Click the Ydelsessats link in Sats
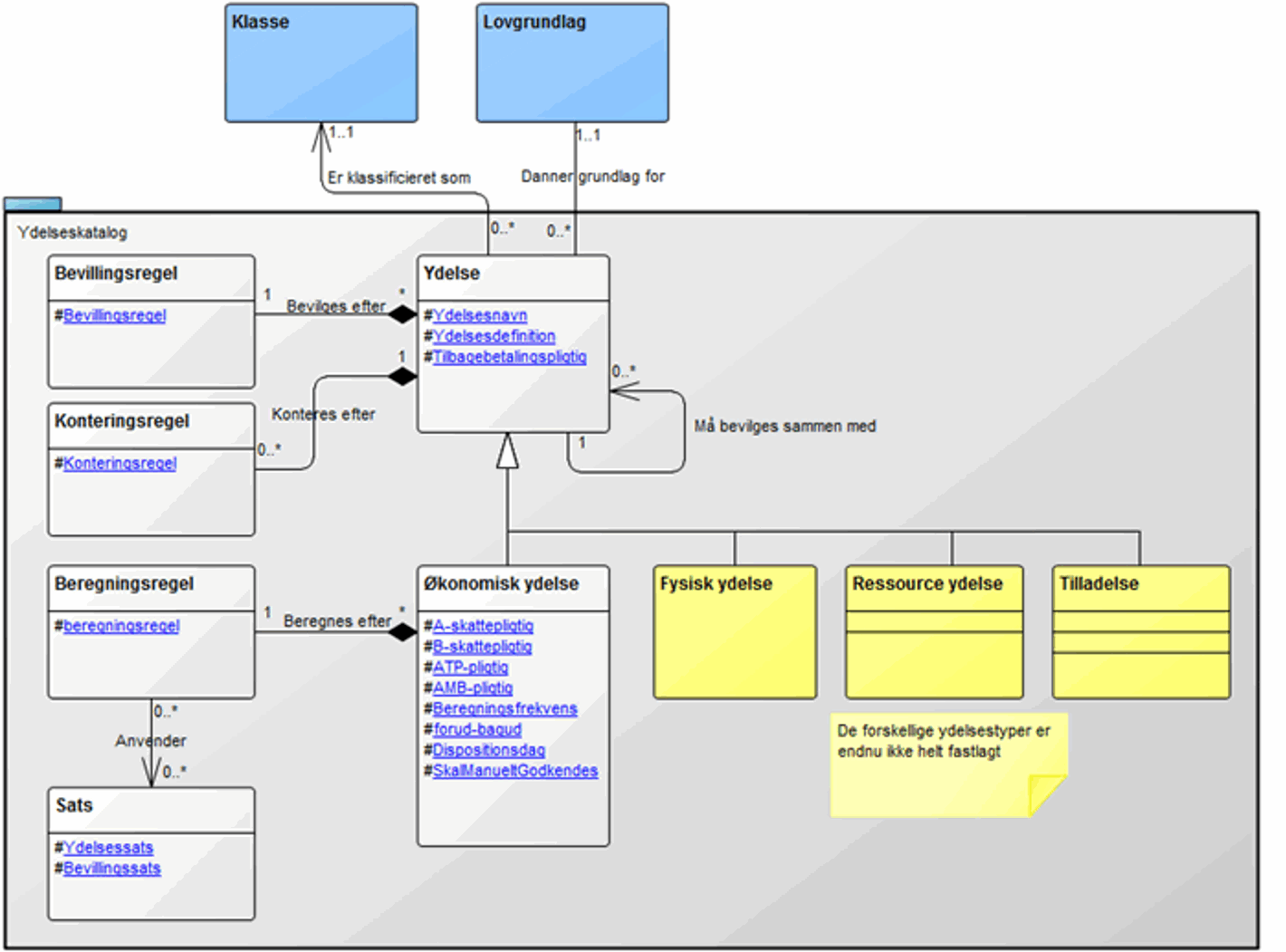The image size is (1286, 952). tap(108, 848)
